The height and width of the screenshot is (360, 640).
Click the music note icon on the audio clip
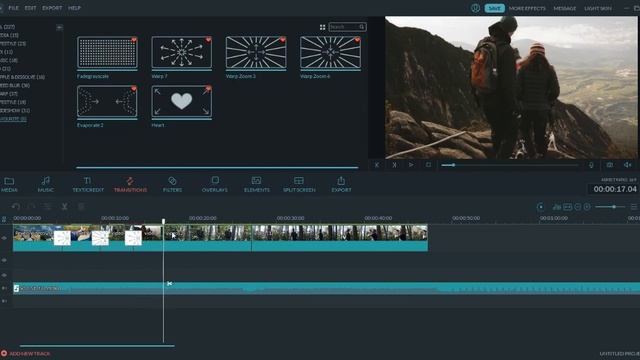pos(16,289)
